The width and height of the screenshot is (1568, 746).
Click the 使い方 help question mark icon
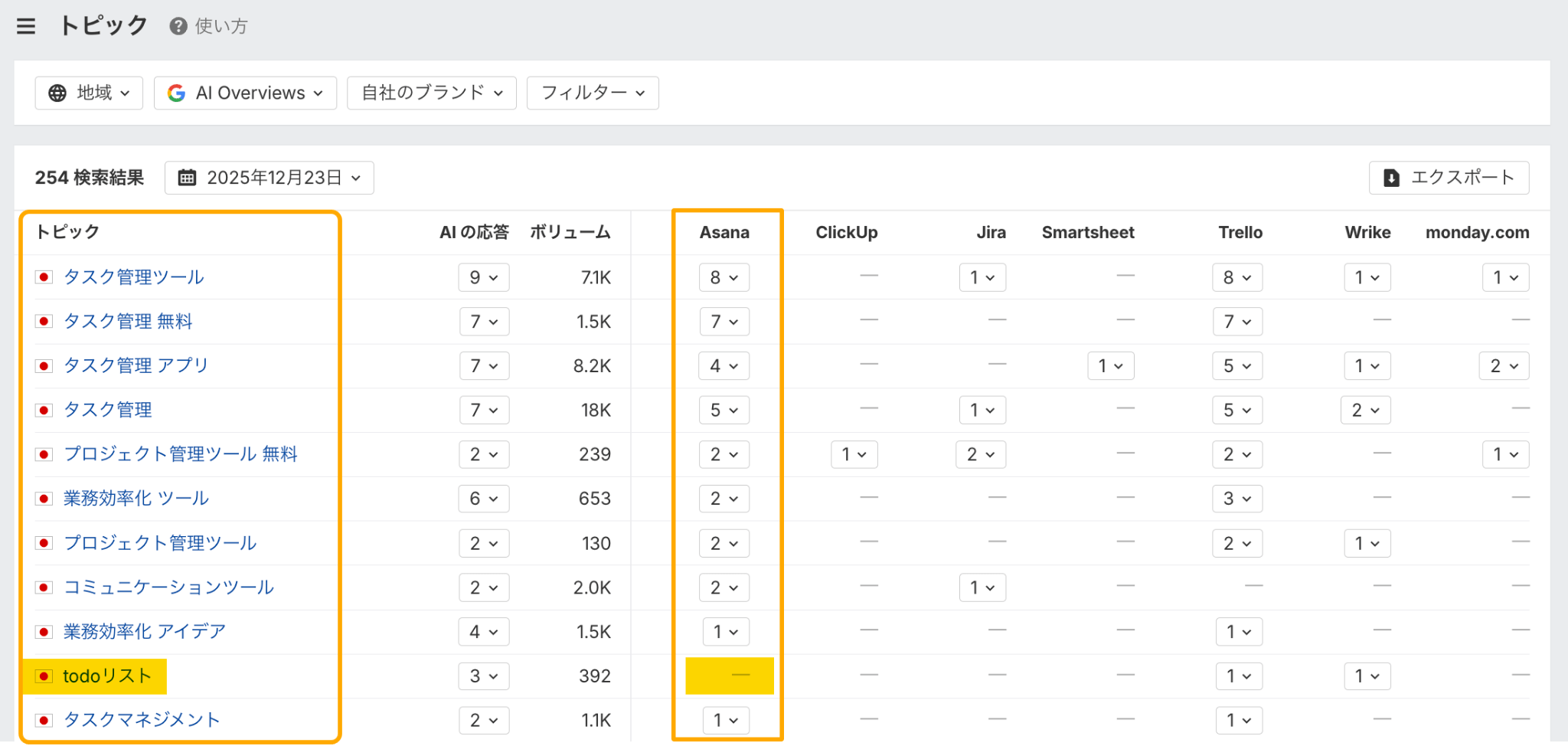pyautogui.click(x=178, y=26)
